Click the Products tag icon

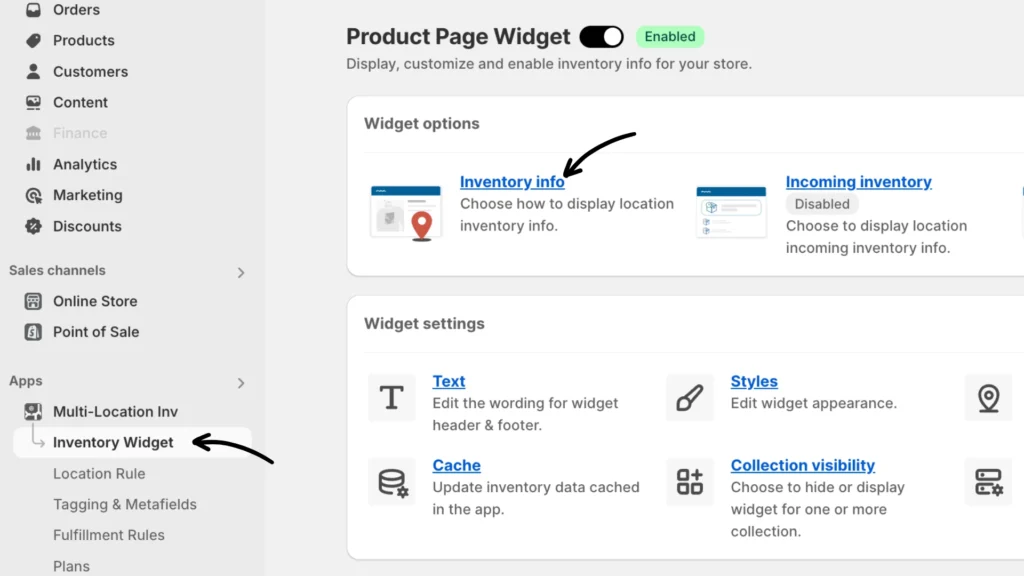pos(33,41)
